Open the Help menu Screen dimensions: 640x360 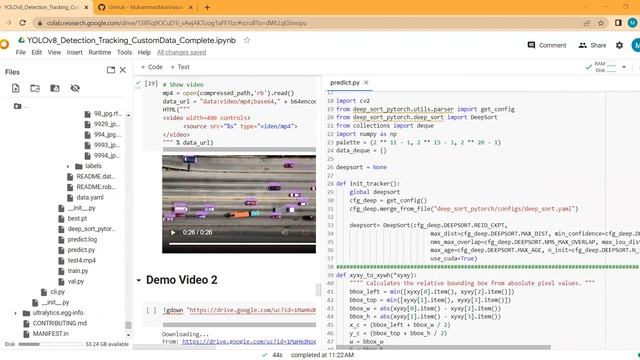[x=144, y=52]
